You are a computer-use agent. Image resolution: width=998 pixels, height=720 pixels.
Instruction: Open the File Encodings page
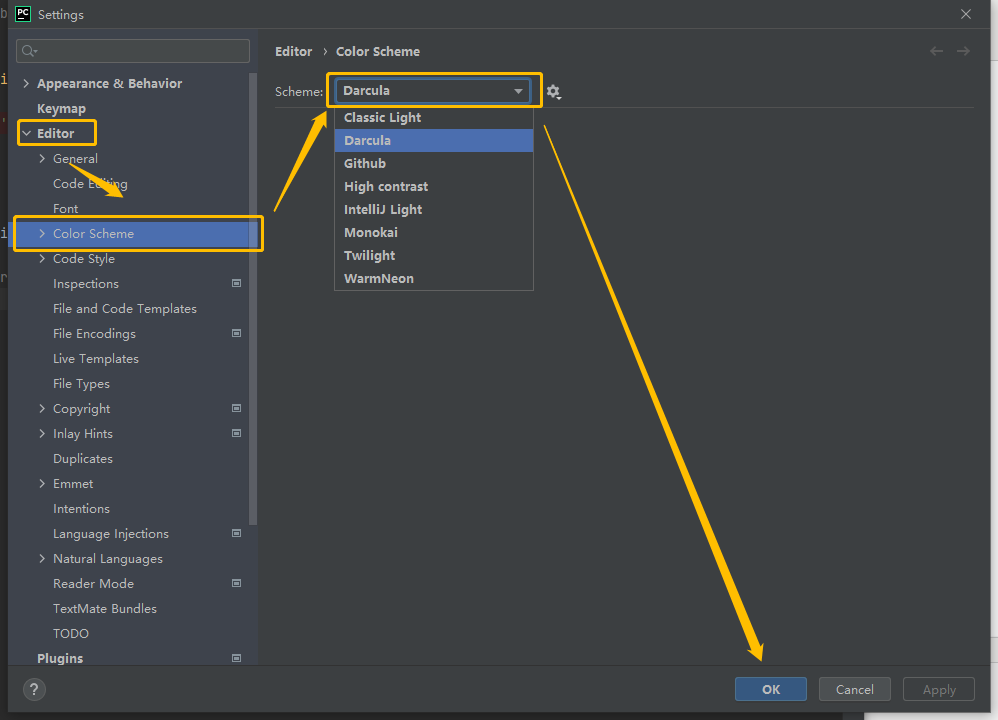pos(94,334)
